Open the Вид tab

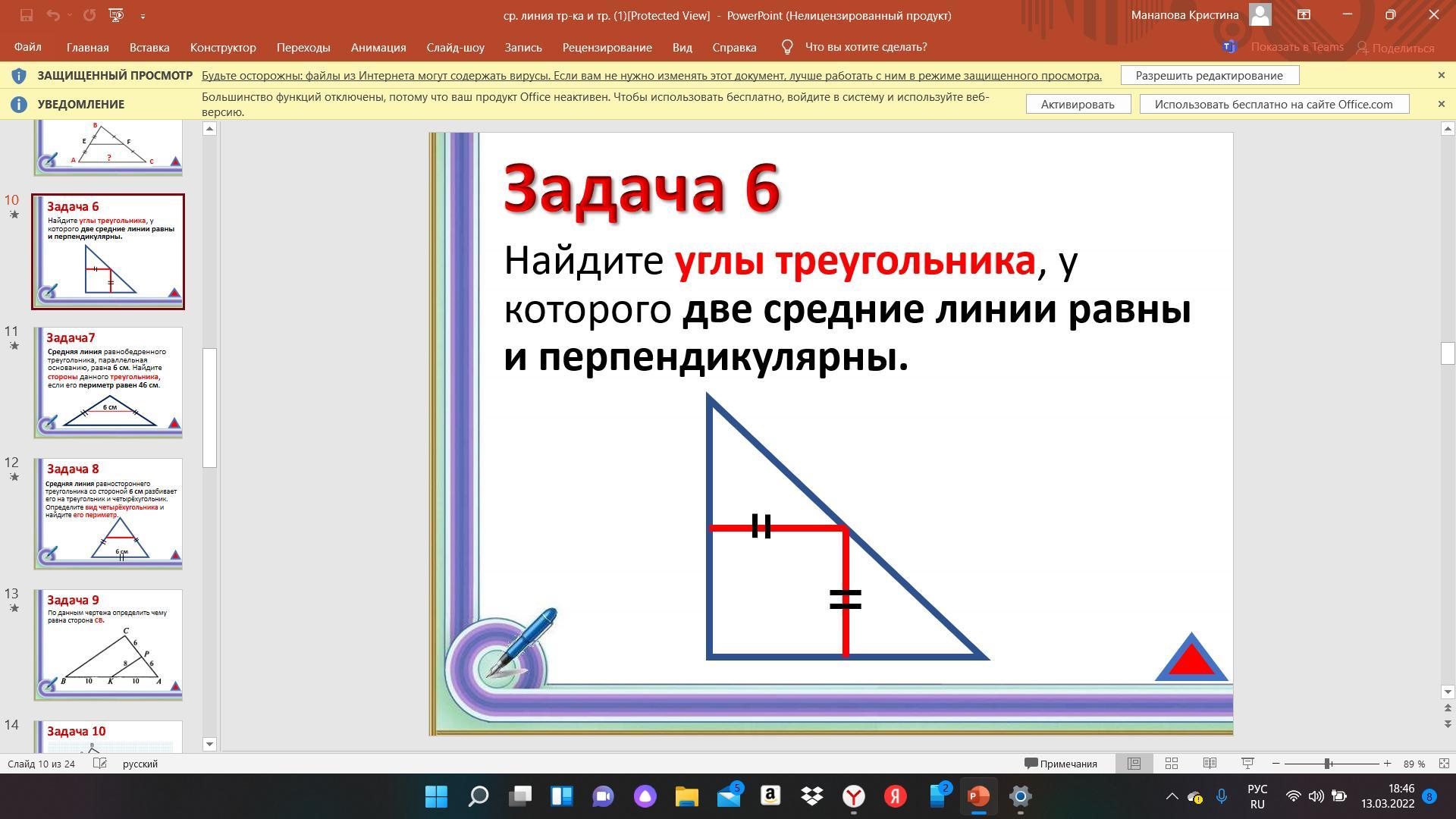pyautogui.click(x=682, y=47)
